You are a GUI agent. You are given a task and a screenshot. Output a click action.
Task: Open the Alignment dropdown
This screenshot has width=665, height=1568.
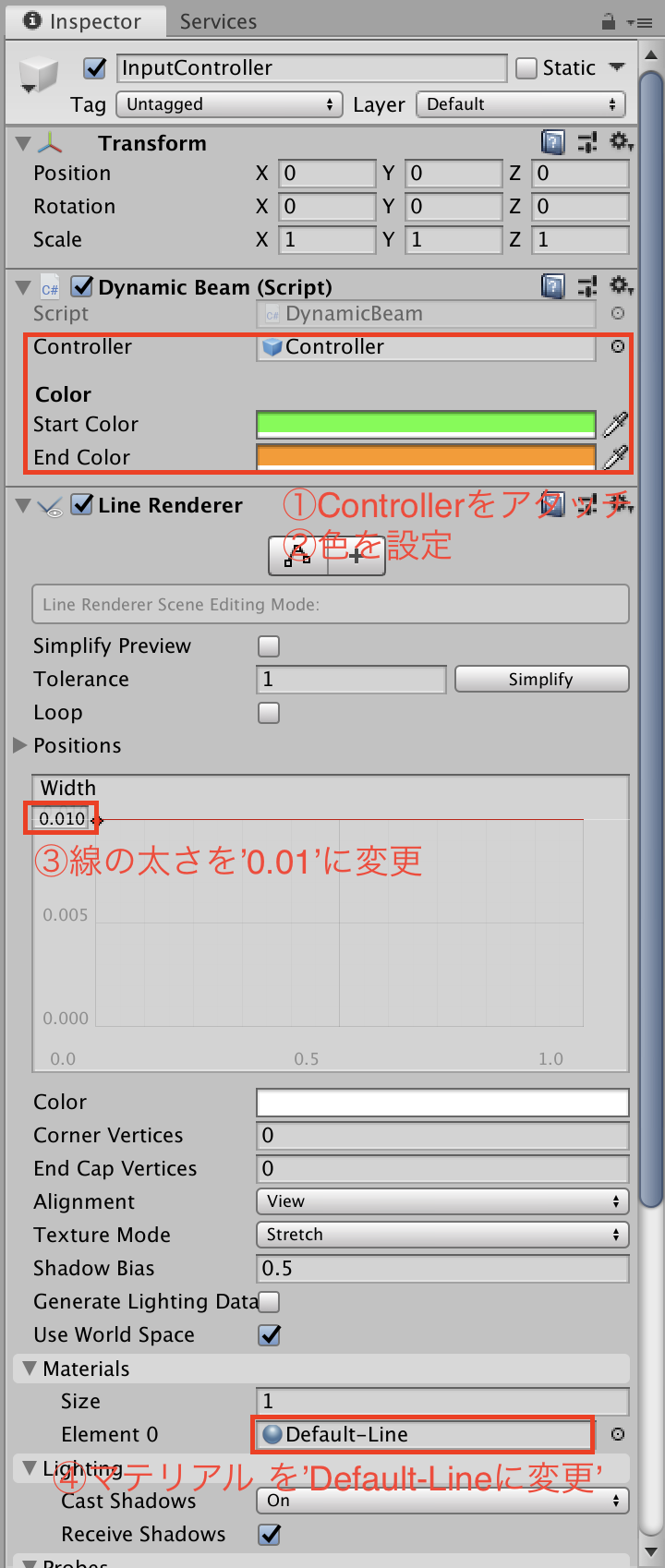[x=442, y=1201]
